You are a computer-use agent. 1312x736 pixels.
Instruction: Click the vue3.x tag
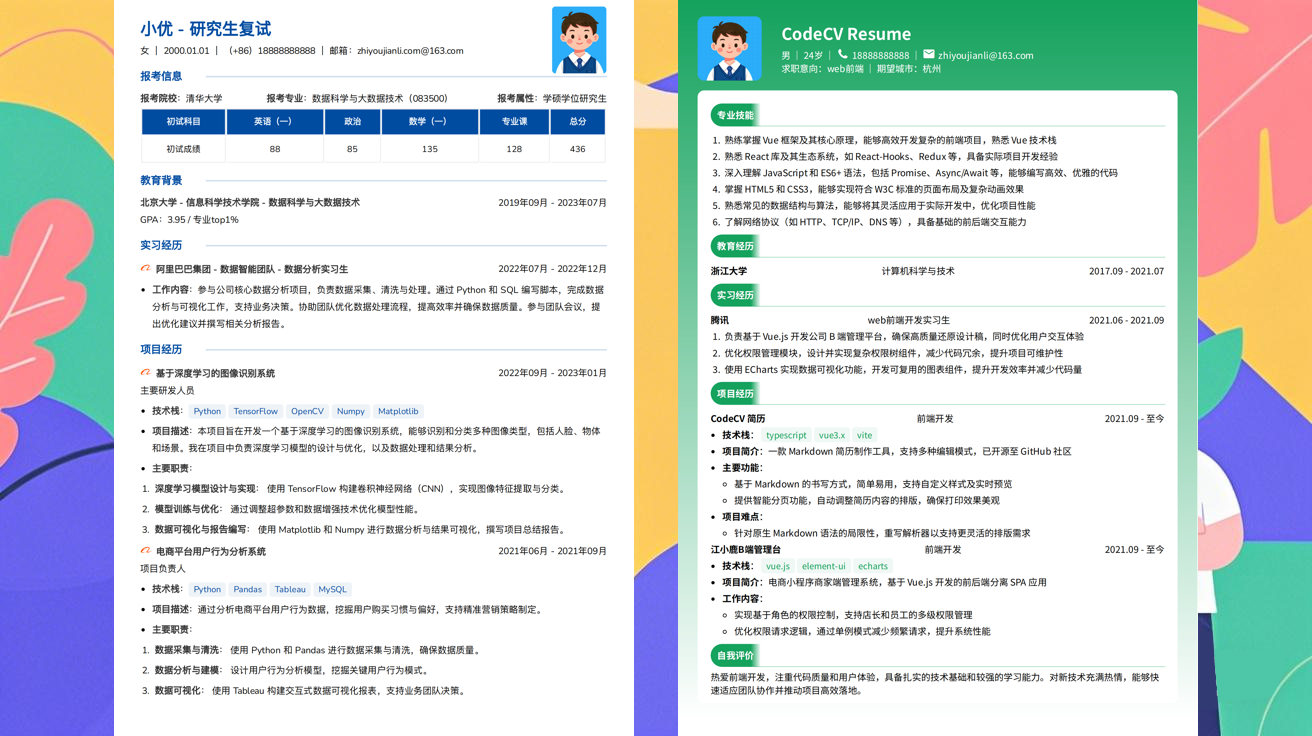pos(832,435)
